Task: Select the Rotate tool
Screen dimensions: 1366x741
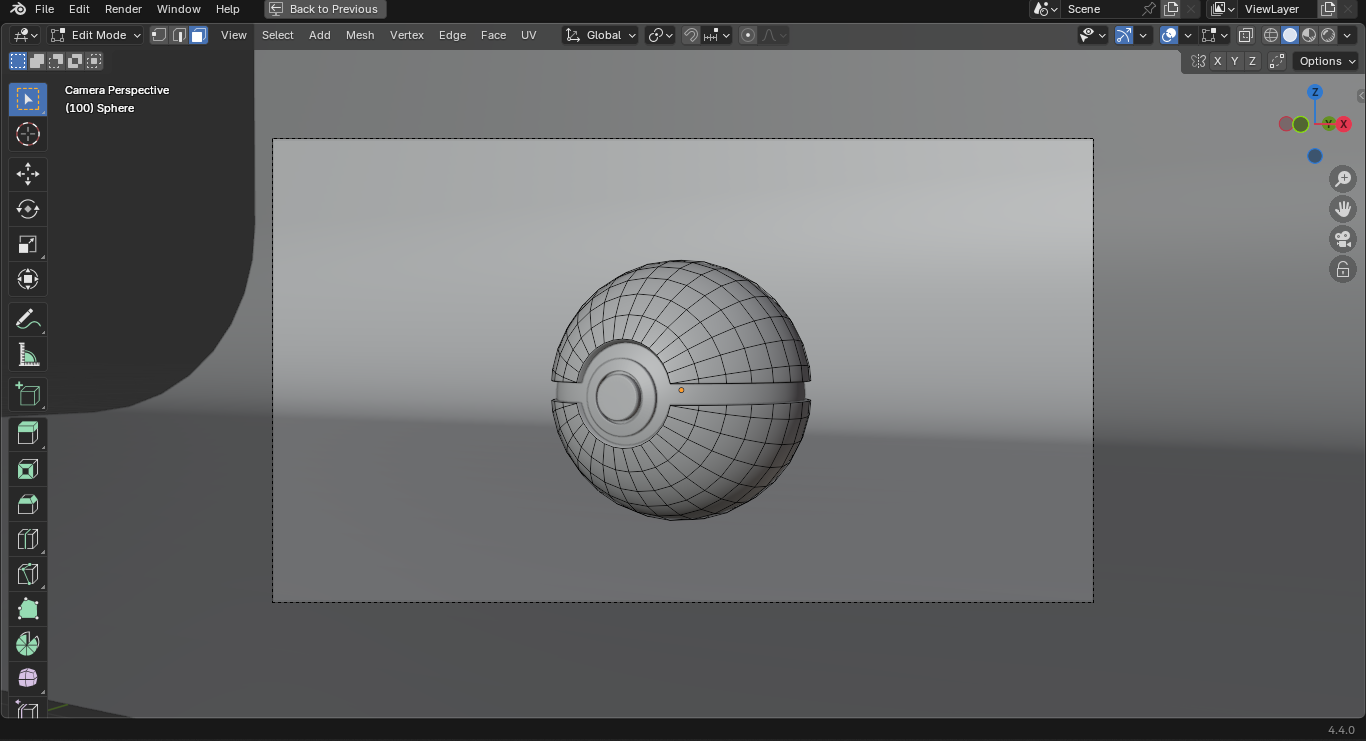Action: point(28,209)
